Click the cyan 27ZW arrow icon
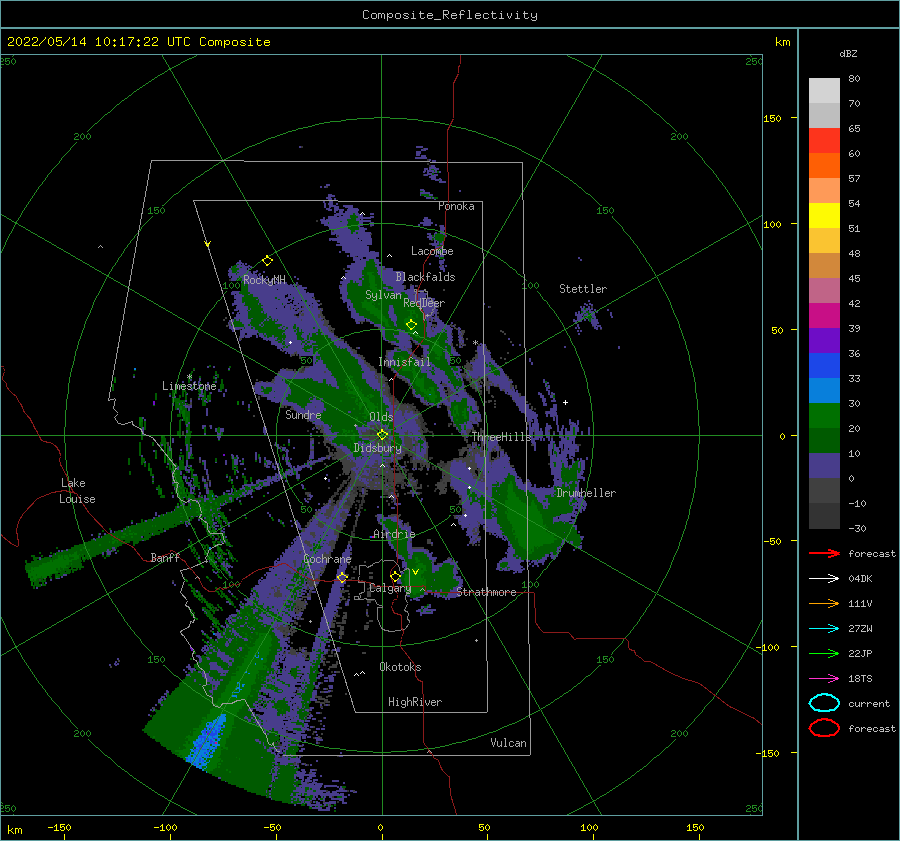The height and width of the screenshot is (841, 900). pyautogui.click(x=824, y=629)
